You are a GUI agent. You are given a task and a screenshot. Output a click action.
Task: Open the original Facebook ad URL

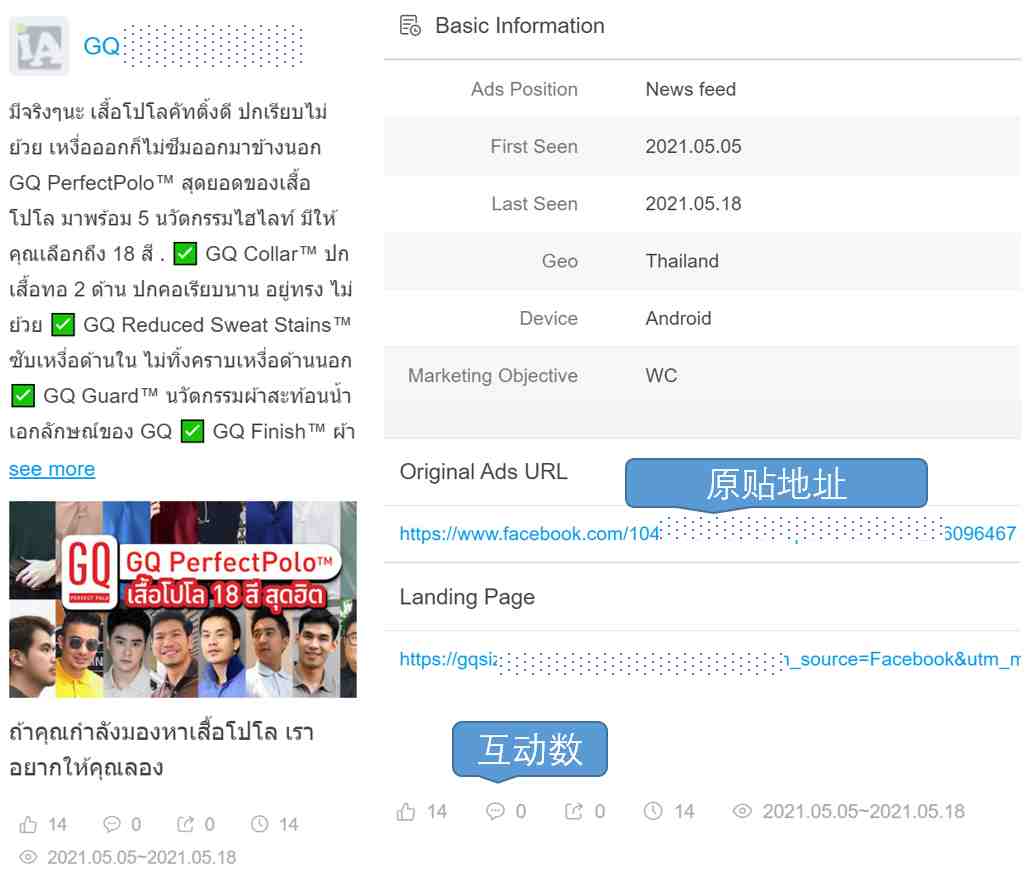coord(708,533)
